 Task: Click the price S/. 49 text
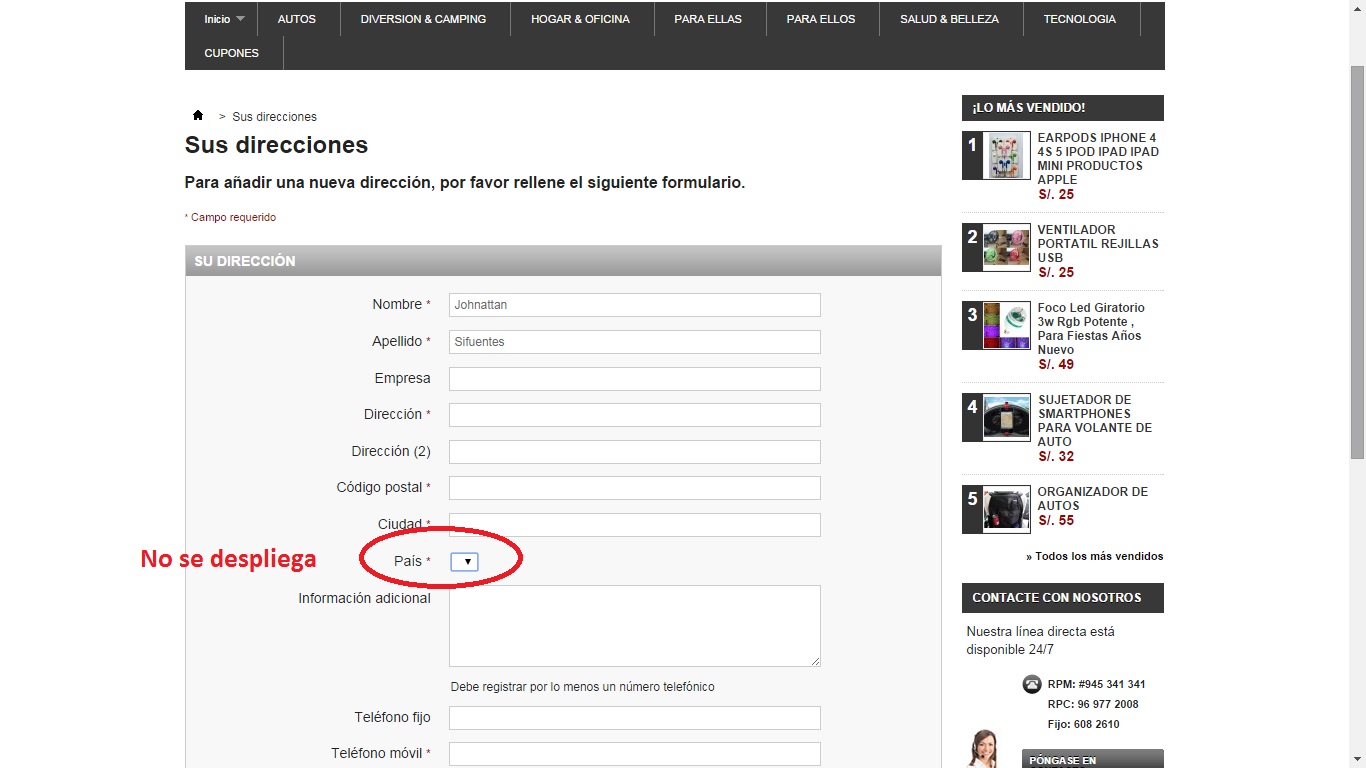[x=1056, y=365]
